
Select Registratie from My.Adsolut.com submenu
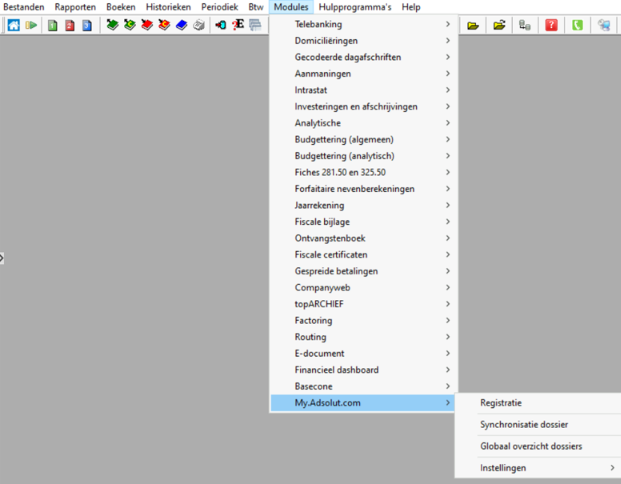click(500, 402)
